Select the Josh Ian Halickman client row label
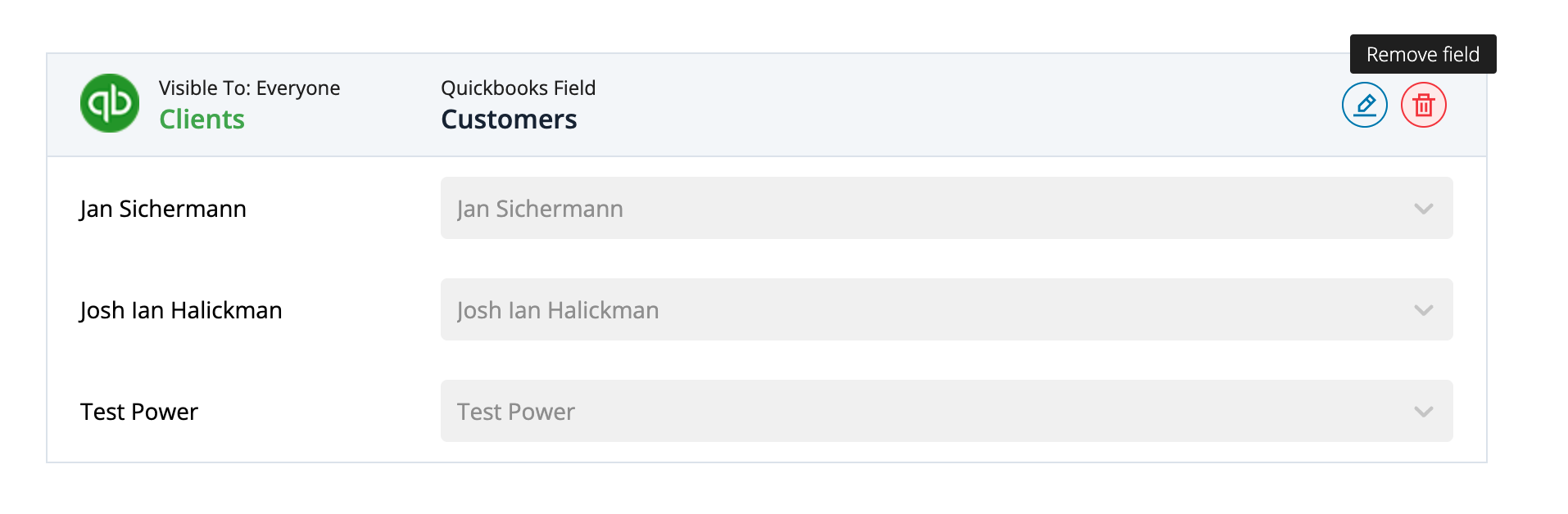This screenshot has height=514, width=1568. point(181,311)
